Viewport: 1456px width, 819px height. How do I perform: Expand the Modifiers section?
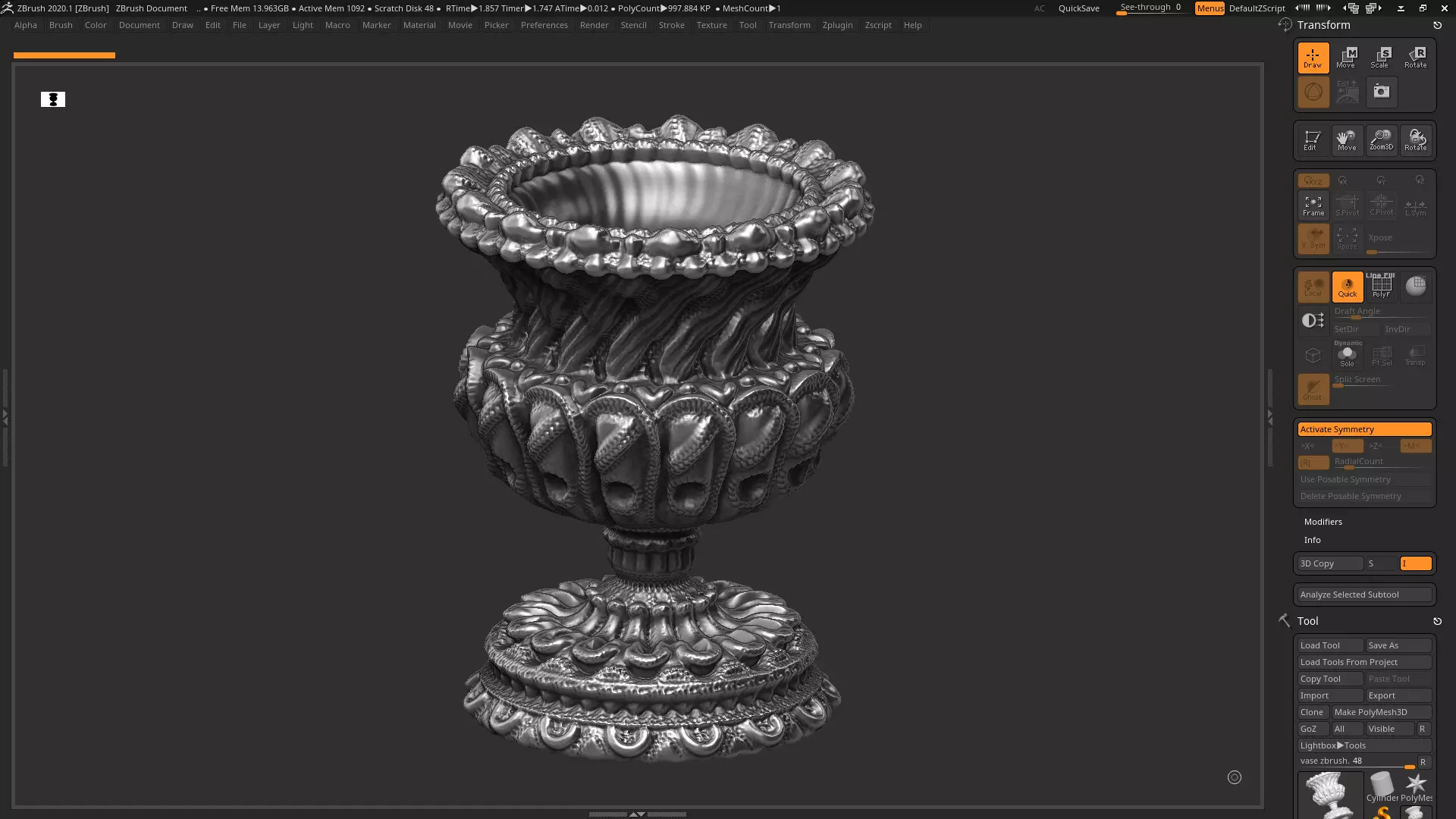[x=1323, y=522]
